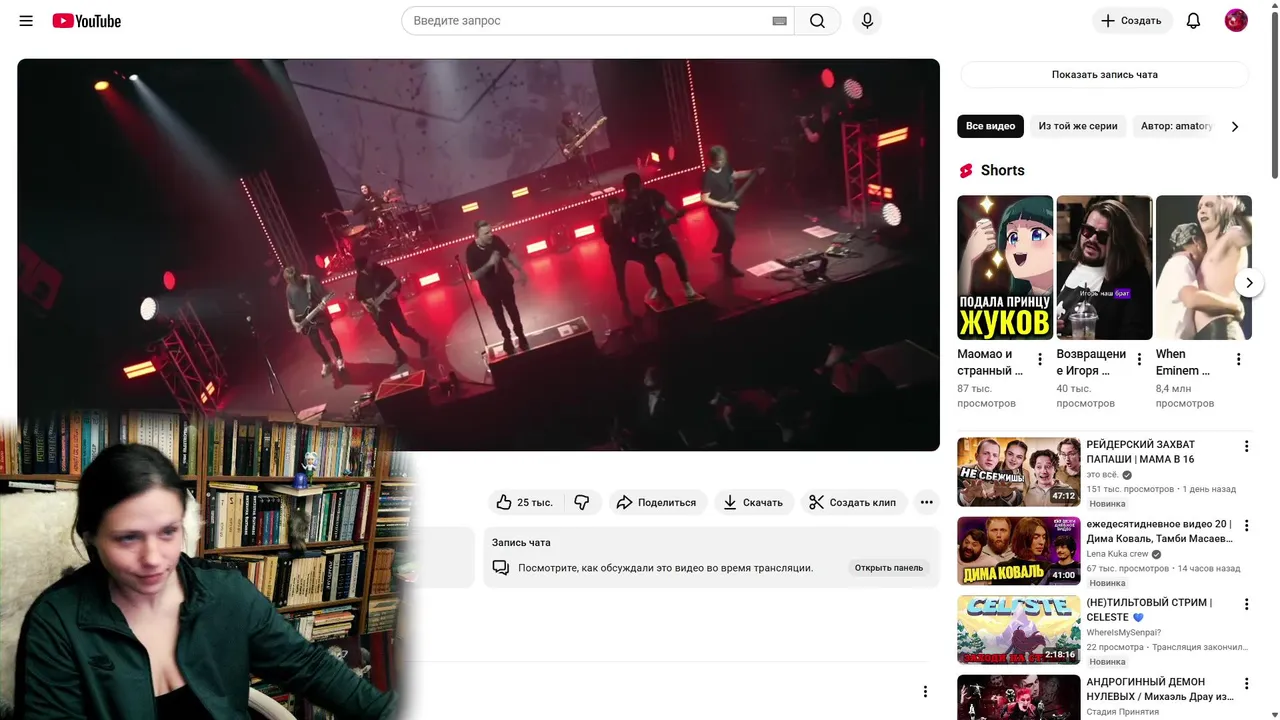Open more actions three-dot menu under video
This screenshot has width=1280, height=720.
[x=926, y=502]
